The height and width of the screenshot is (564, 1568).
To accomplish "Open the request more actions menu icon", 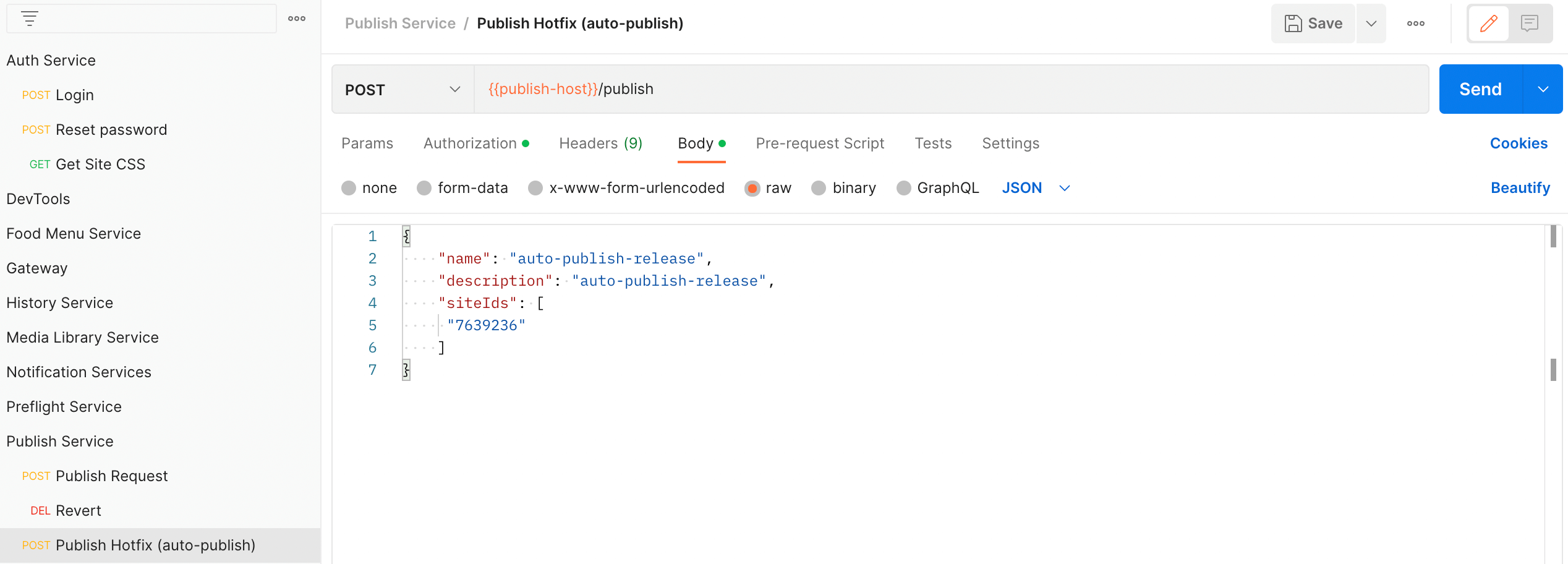I will (x=1415, y=23).
